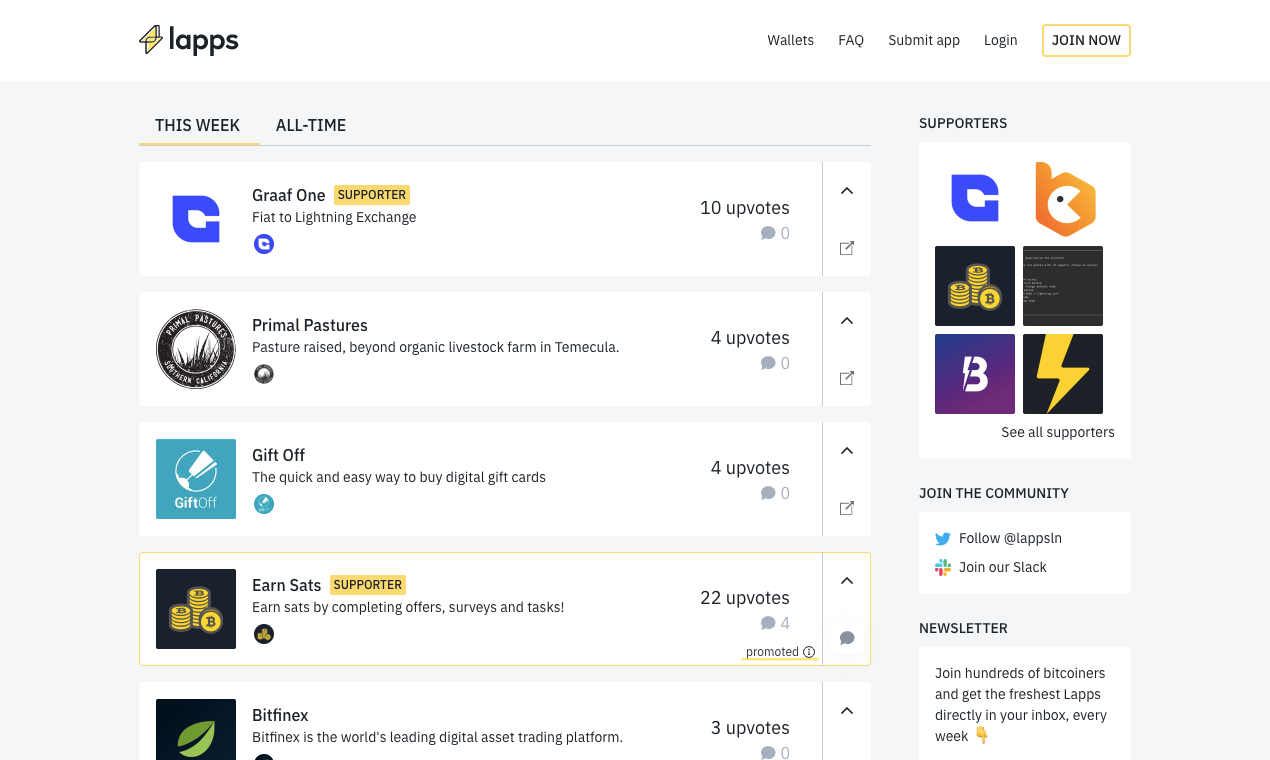Click the JOIN NOW button
The width and height of the screenshot is (1270, 760).
tap(1086, 40)
